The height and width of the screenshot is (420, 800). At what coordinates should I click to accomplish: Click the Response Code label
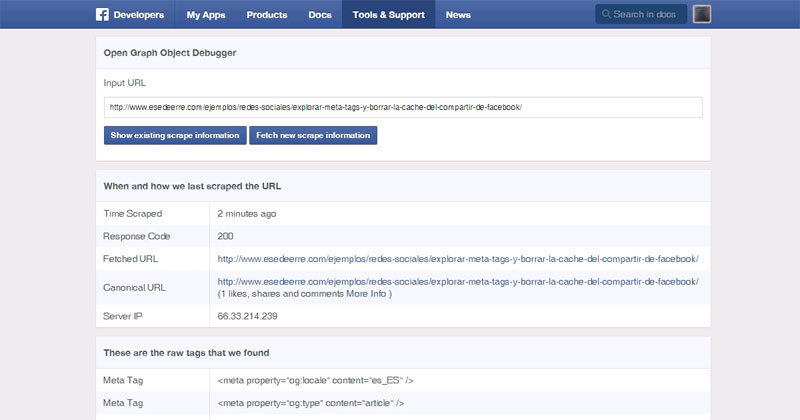click(137, 236)
